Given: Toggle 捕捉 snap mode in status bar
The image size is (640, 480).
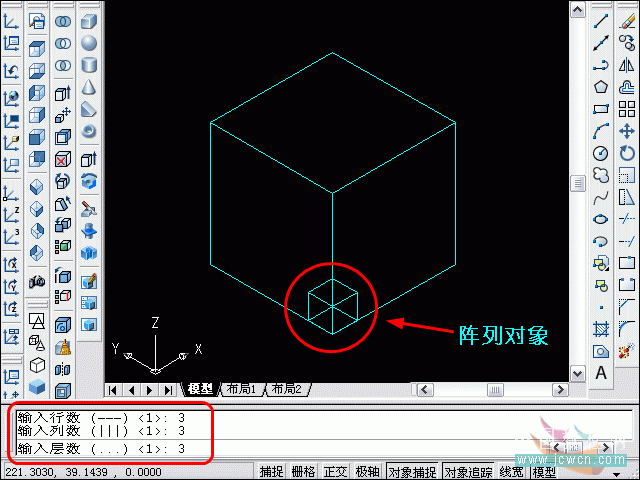Looking at the screenshot, I should click(x=272, y=472).
